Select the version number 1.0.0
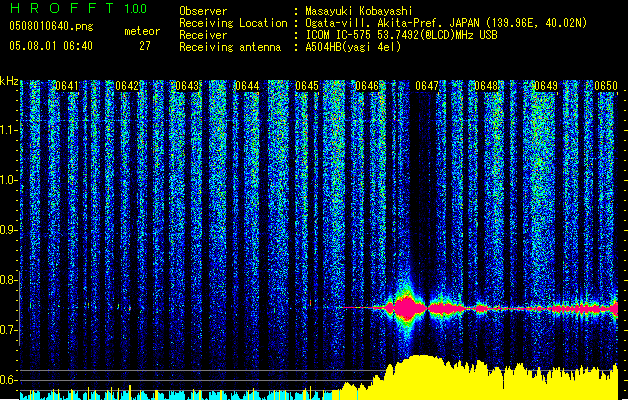Viewport: 629px width, 400px height. (x=136, y=8)
